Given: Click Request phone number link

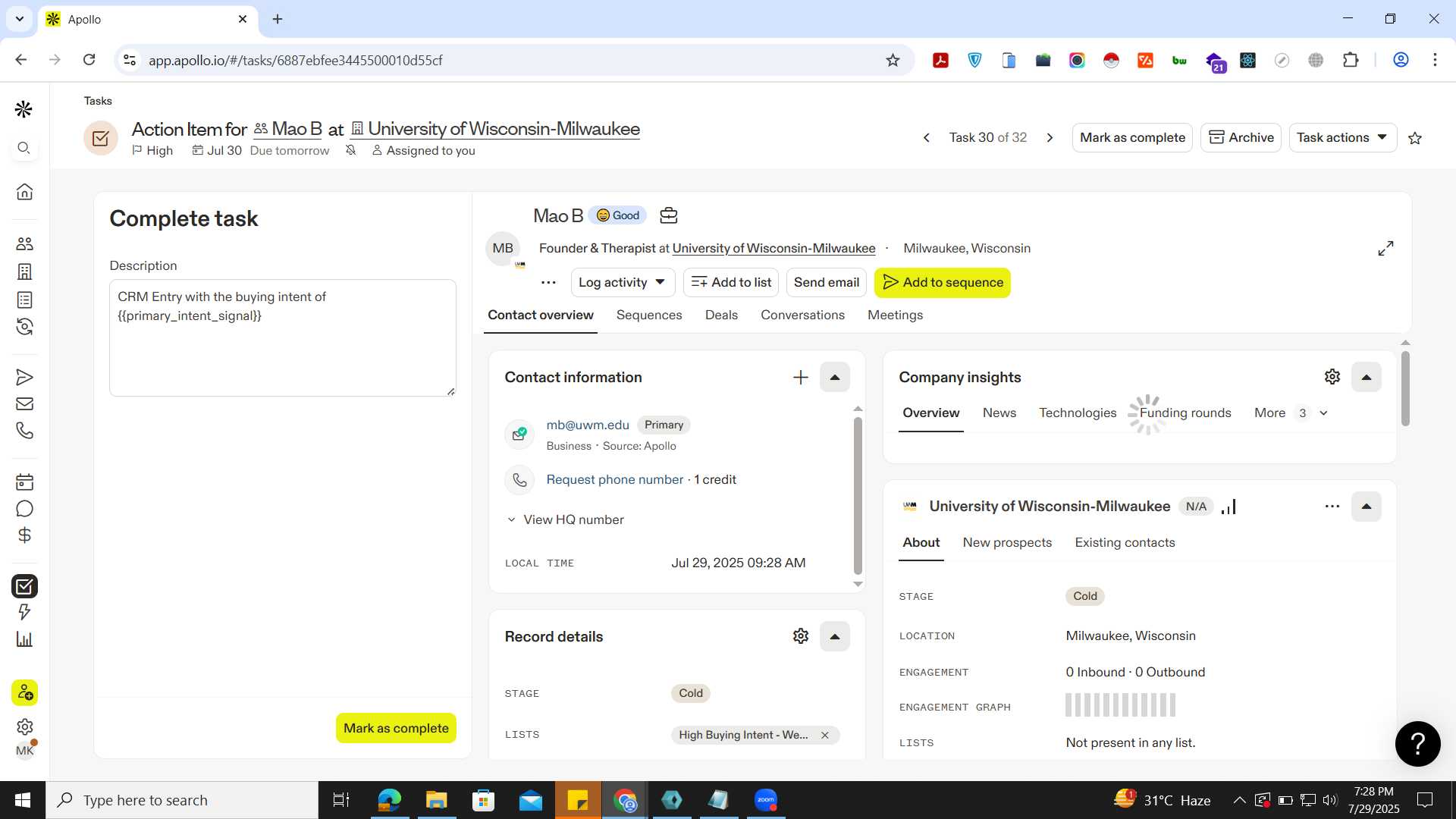Looking at the screenshot, I should click(615, 480).
